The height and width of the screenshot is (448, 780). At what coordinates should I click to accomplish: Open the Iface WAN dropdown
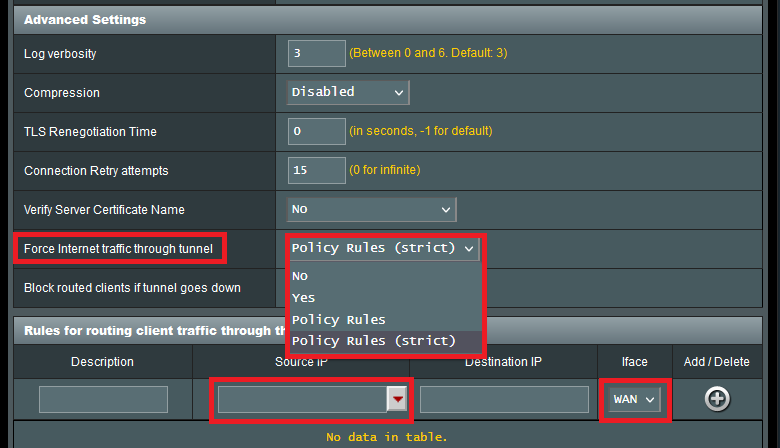pos(633,400)
